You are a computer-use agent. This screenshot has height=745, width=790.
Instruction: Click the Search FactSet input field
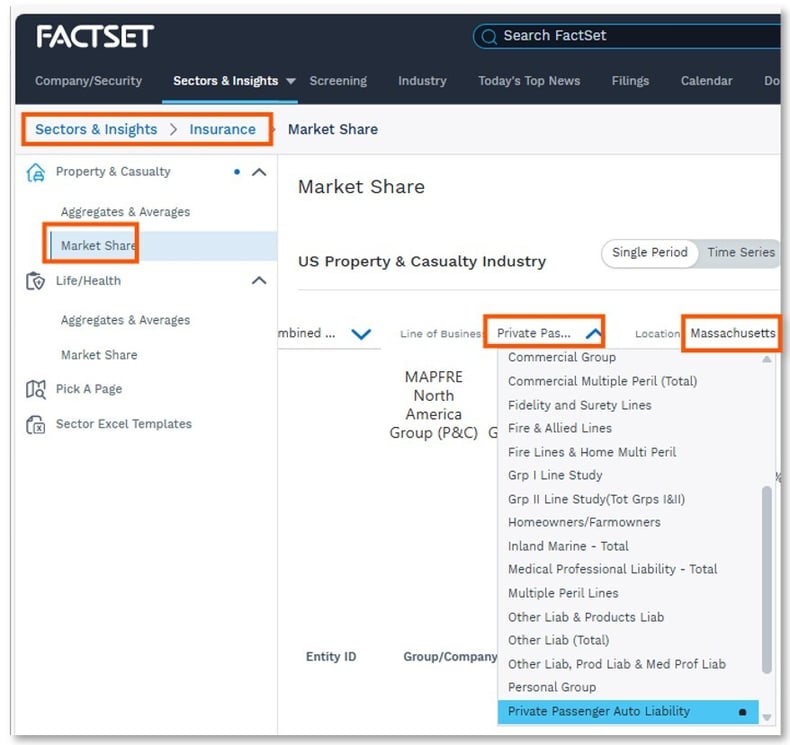630,36
